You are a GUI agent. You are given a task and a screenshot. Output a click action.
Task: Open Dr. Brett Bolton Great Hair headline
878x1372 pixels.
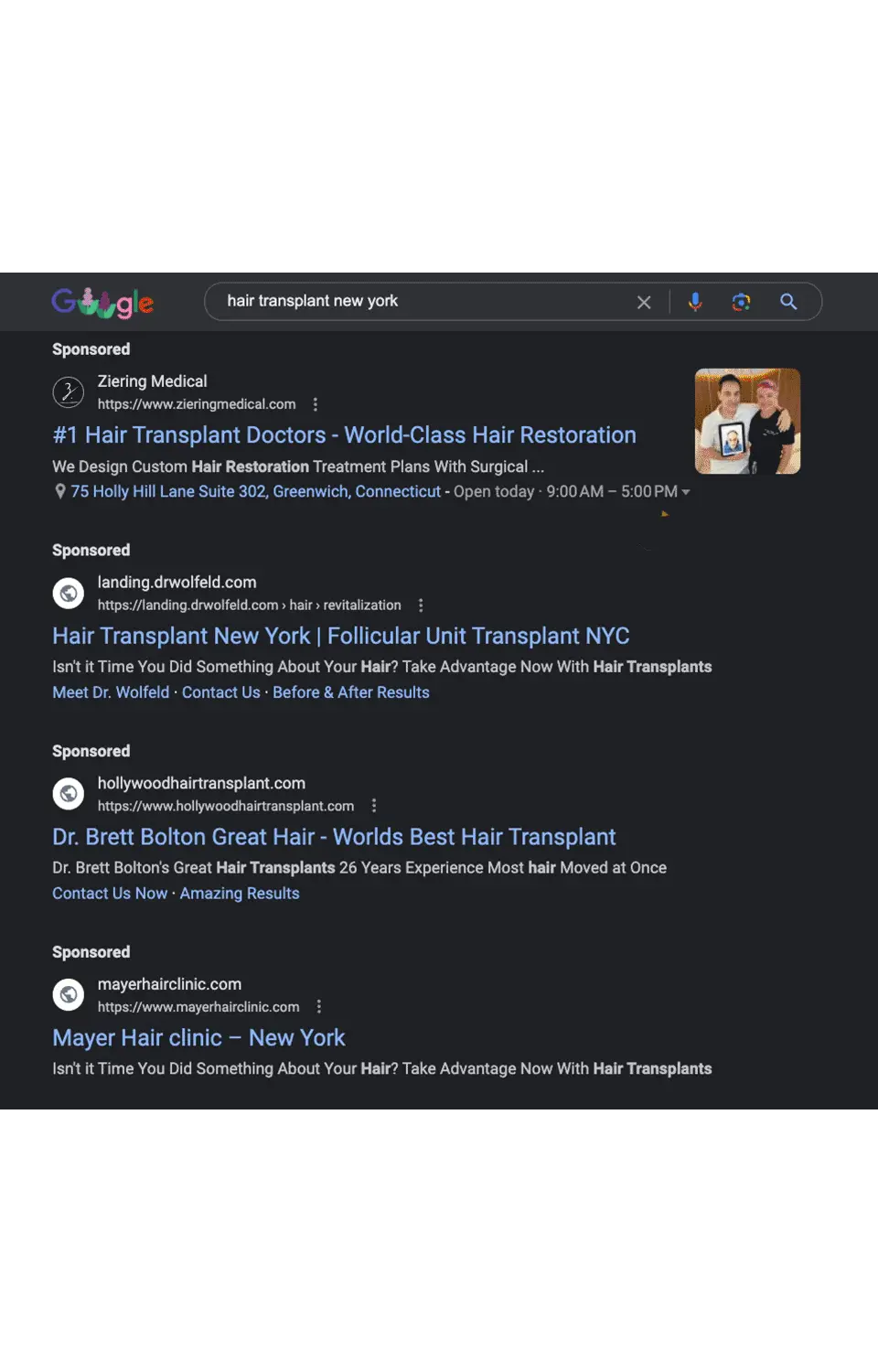[334, 837]
